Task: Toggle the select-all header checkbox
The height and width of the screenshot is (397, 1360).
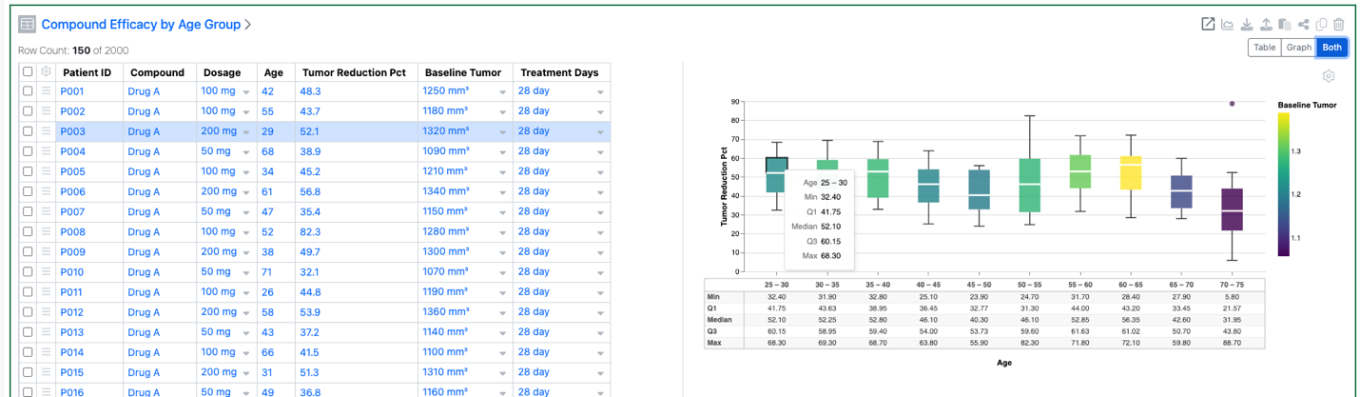Action: point(28,72)
